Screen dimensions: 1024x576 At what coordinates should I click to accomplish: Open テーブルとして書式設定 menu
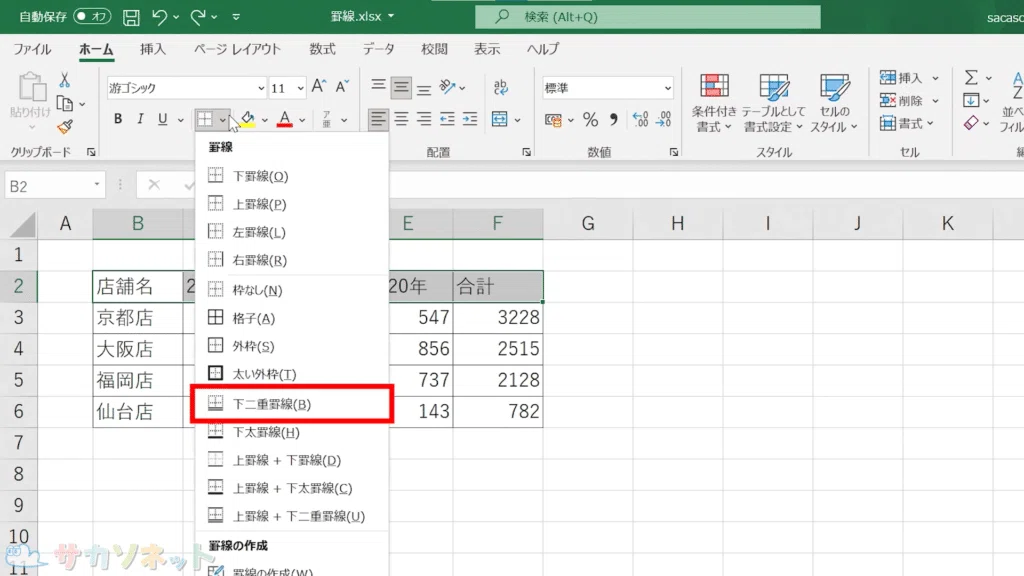pos(774,103)
